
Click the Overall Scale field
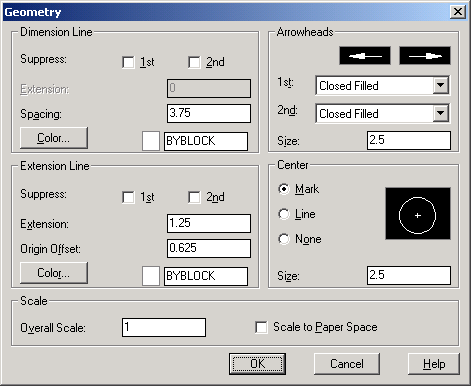[x=164, y=327]
